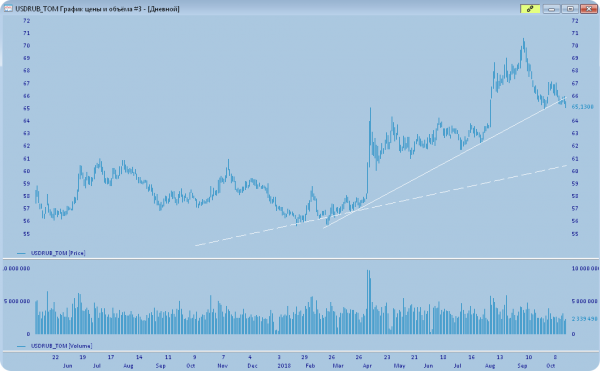Click the Apr month label on time axis
Screen dimensions: 600x371
click(x=367, y=366)
